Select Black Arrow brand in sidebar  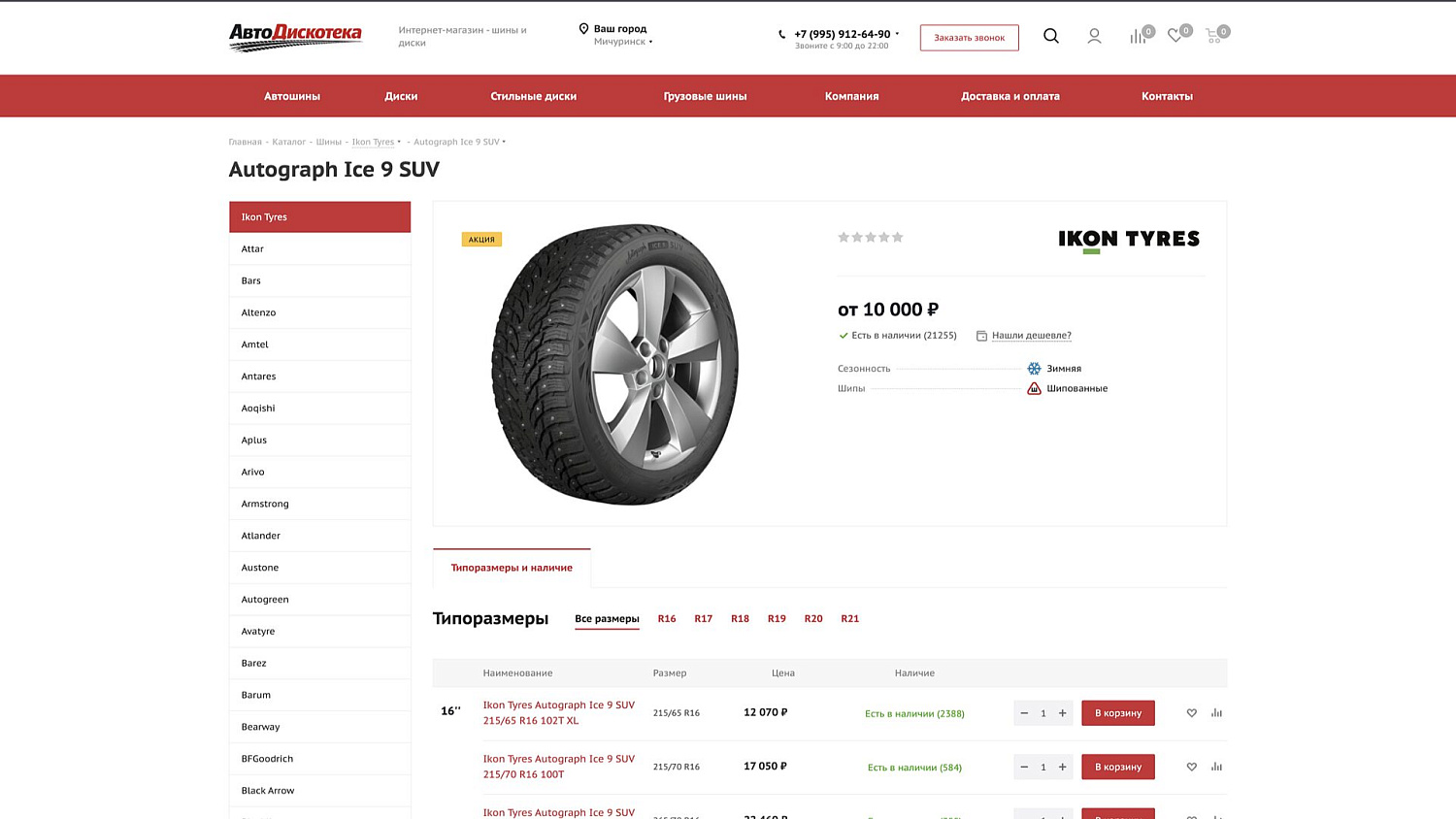320,791
